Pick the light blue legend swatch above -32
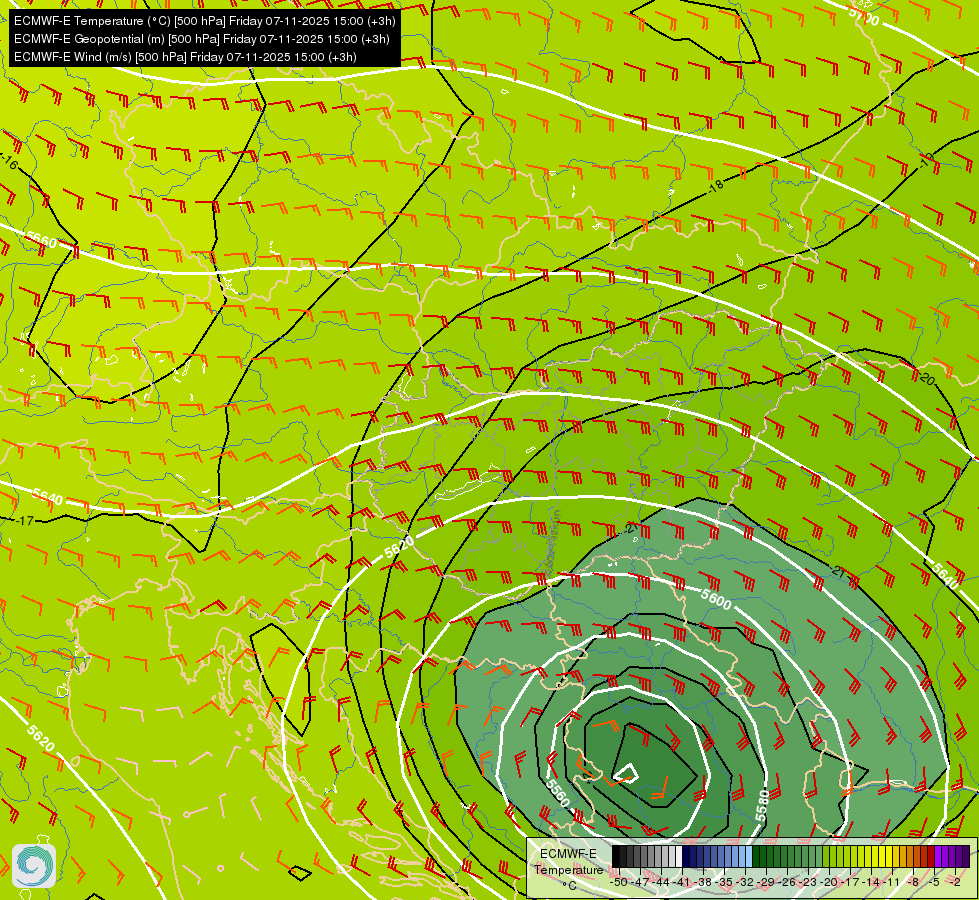The image size is (979, 900). (749, 856)
